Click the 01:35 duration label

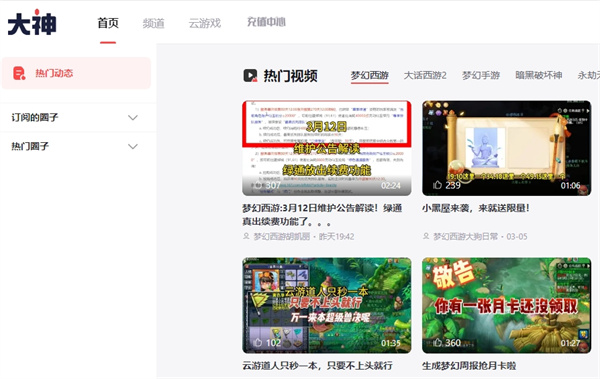(391, 343)
